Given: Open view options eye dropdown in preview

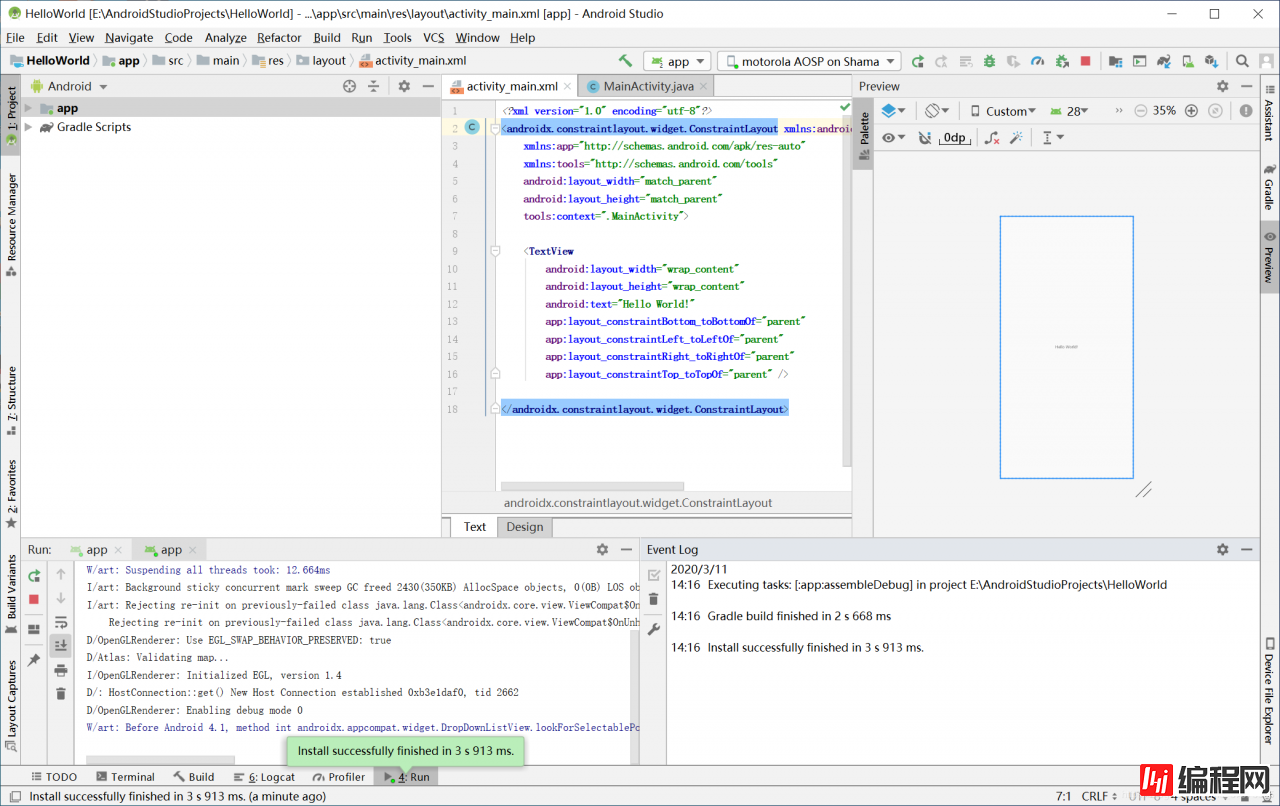Looking at the screenshot, I should pos(894,138).
